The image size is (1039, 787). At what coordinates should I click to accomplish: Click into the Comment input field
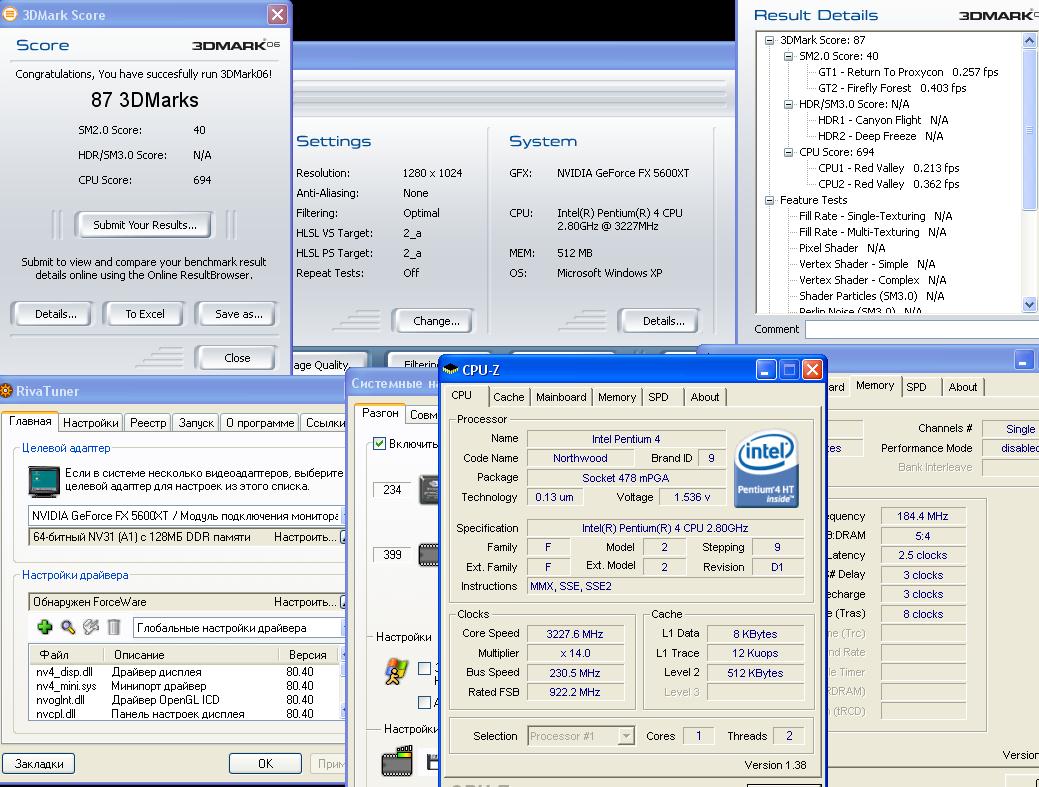point(922,329)
